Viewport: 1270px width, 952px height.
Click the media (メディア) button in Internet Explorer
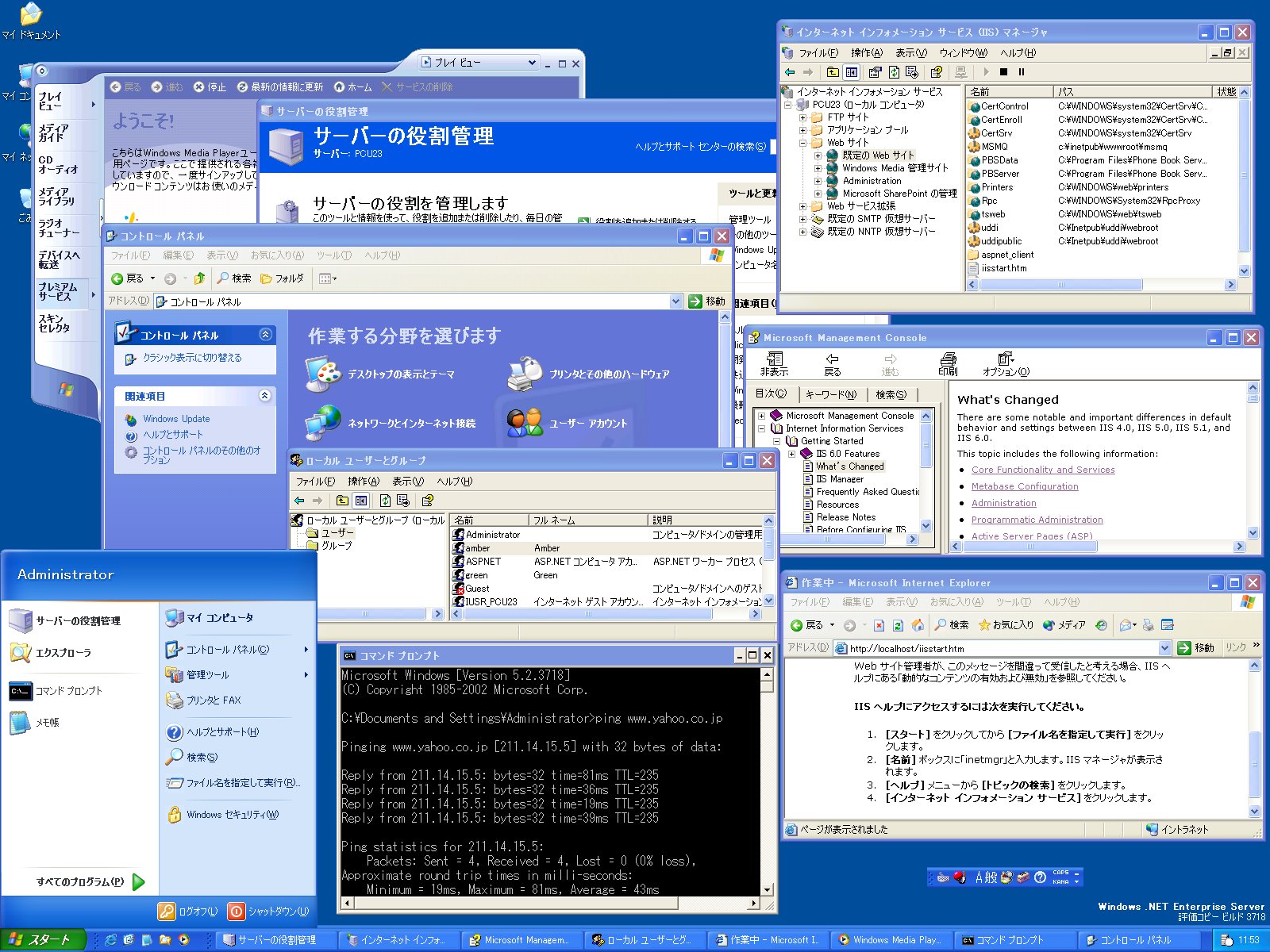click(x=1064, y=625)
